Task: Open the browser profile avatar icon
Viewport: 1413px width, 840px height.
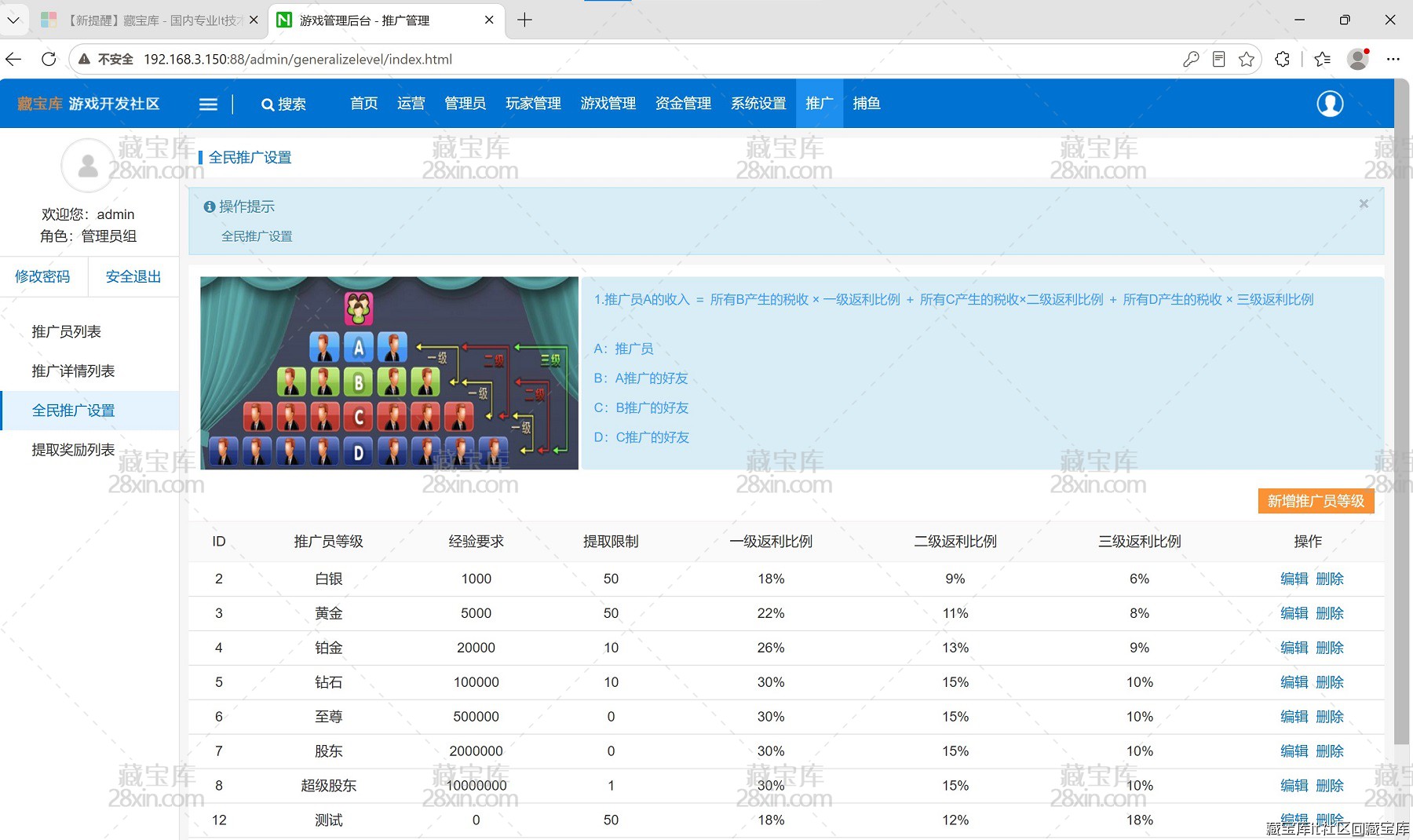Action: tap(1358, 59)
